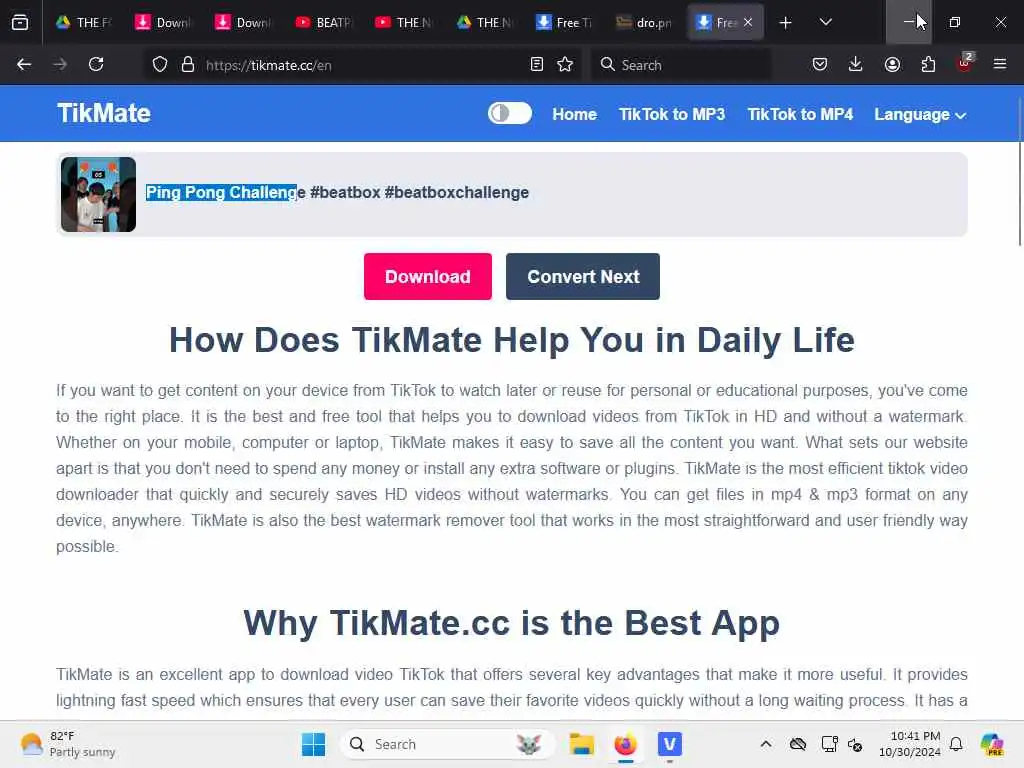The height and width of the screenshot is (768, 1024).
Task: Click the How Does TikMate Help You heading
Action: pos(512,340)
